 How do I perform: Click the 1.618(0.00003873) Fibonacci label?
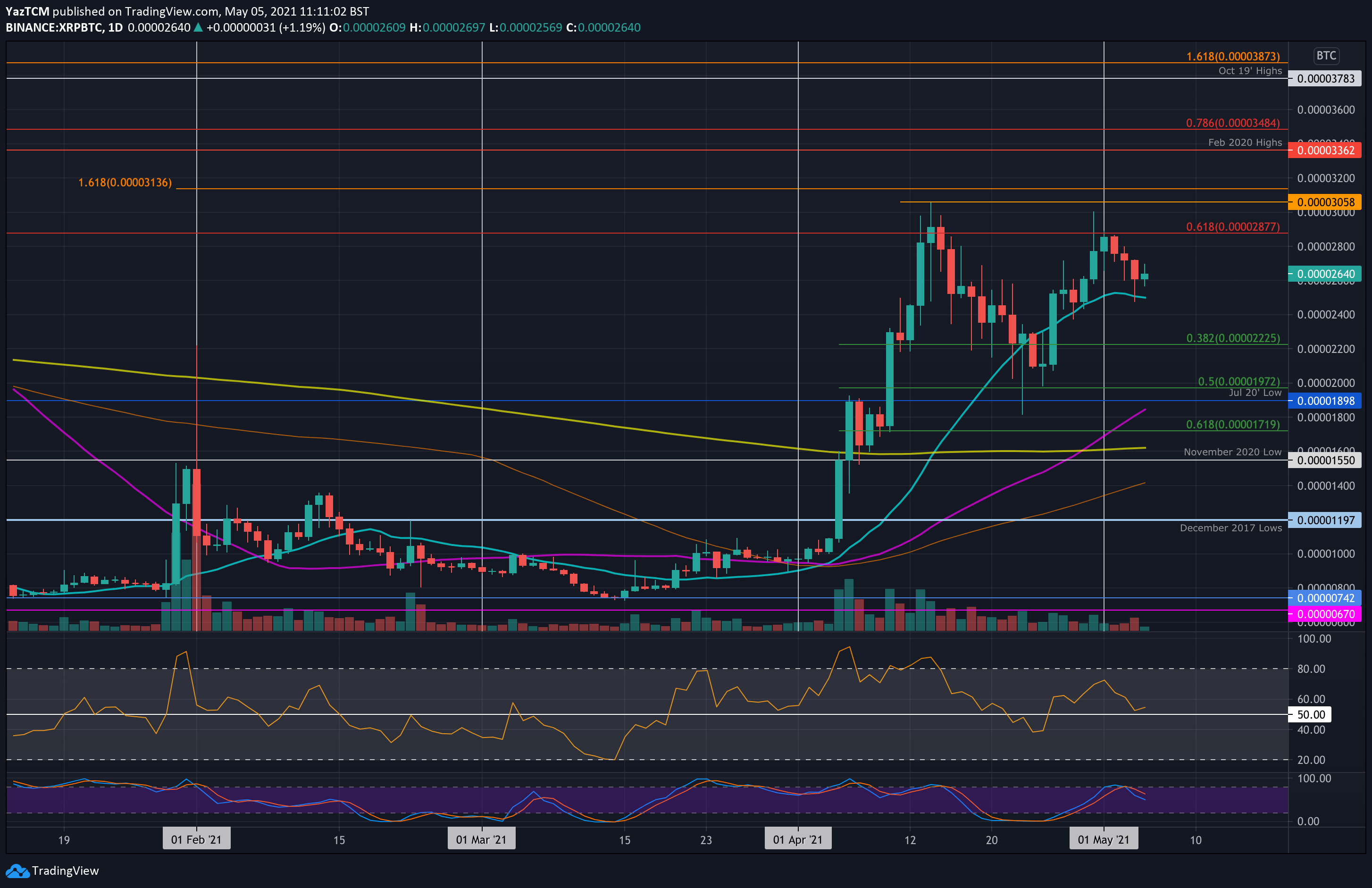pyautogui.click(x=1232, y=57)
